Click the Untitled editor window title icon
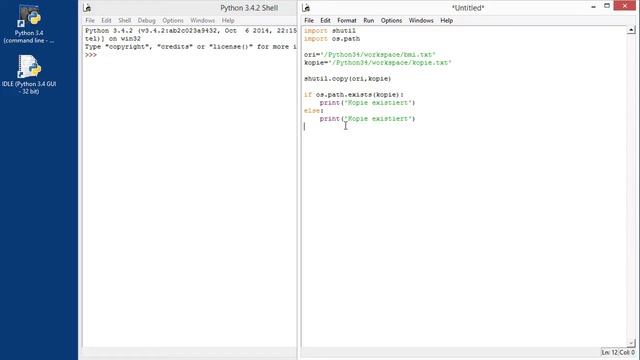The width and height of the screenshot is (640, 360). coord(306,8)
